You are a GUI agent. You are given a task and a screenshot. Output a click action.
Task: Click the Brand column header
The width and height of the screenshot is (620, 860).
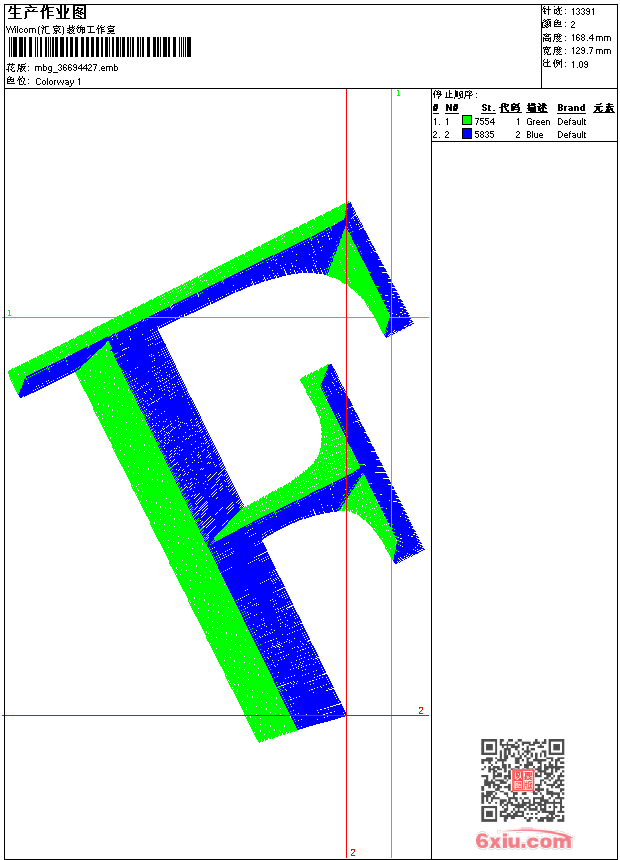571,108
